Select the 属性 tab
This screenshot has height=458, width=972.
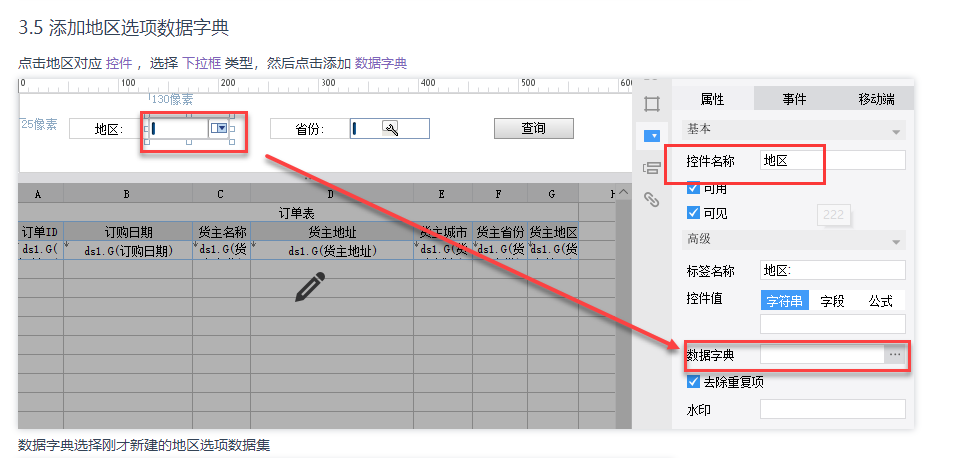[x=712, y=99]
